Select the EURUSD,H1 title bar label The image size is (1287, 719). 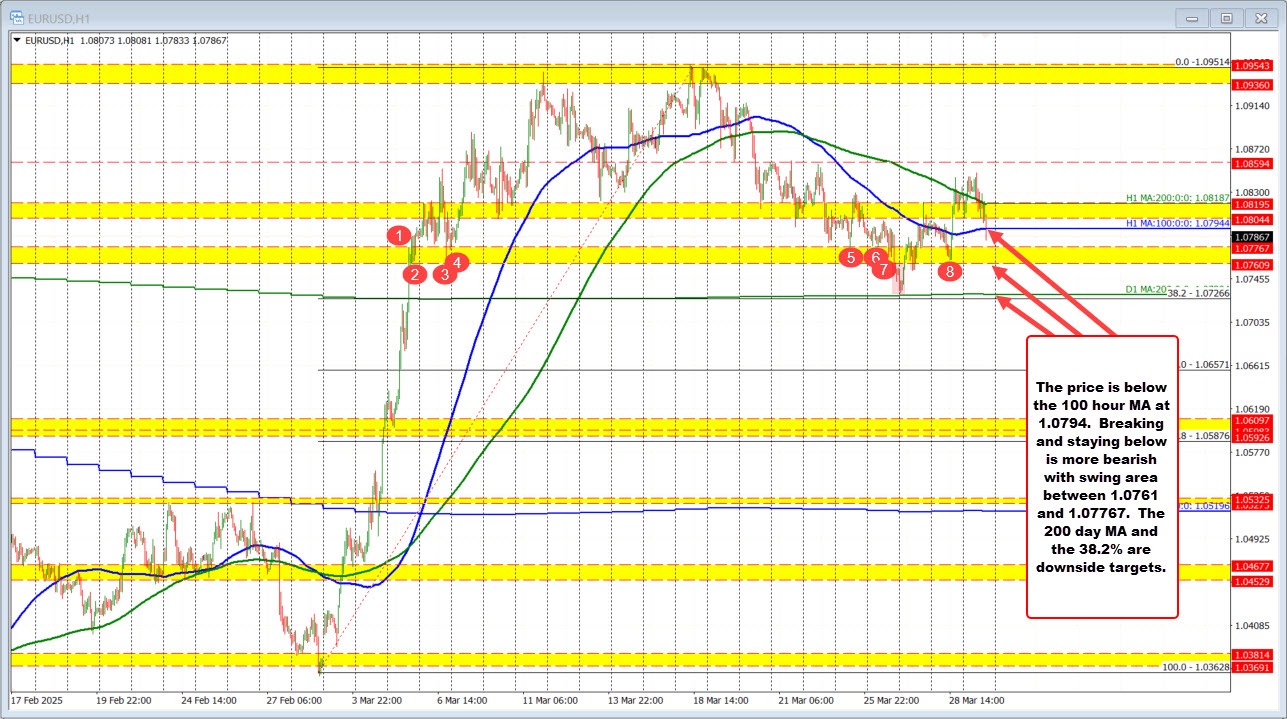(x=60, y=17)
